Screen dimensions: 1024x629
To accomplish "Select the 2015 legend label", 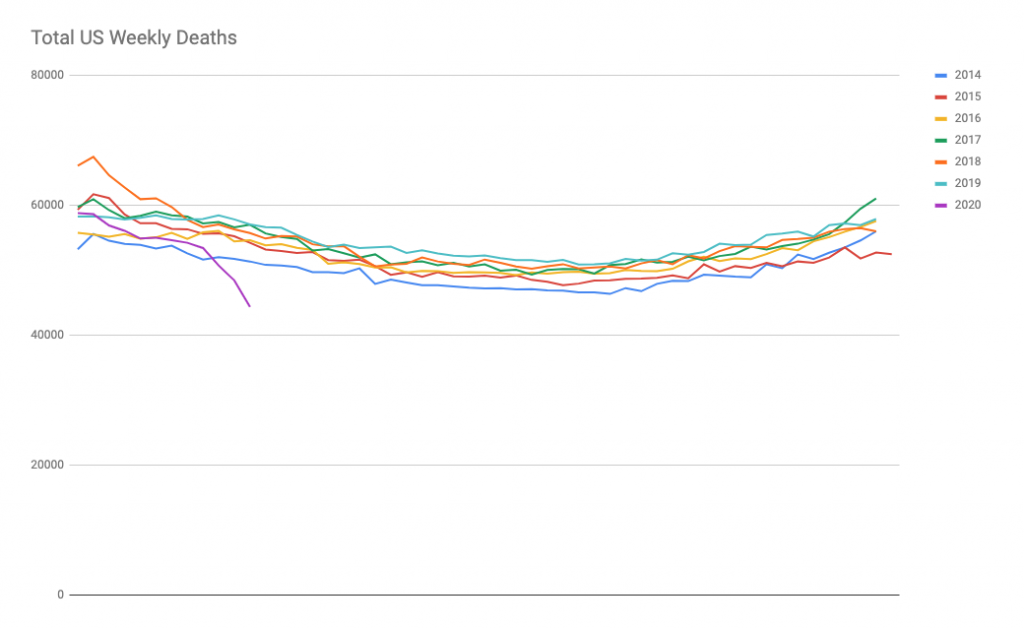I will pyautogui.click(x=967, y=97).
